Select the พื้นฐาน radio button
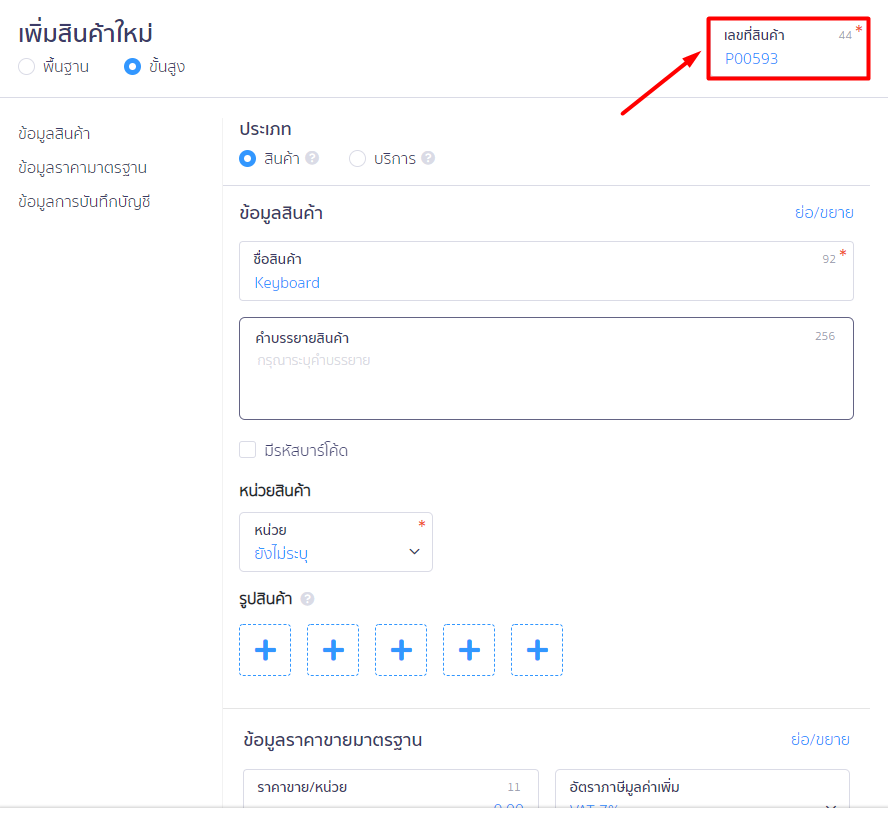 click(x=25, y=67)
